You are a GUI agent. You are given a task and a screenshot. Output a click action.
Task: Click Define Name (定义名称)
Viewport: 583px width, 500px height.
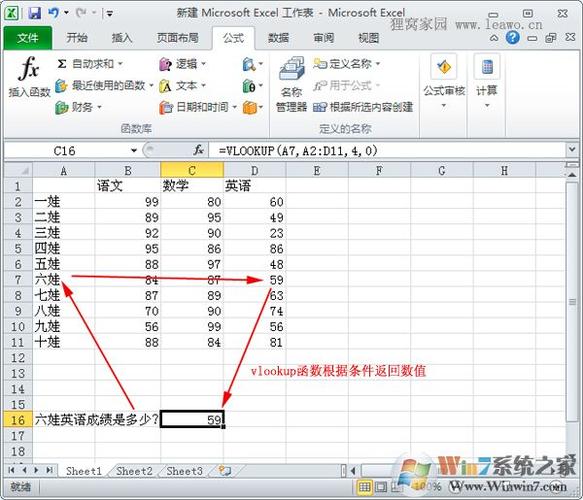(346, 64)
